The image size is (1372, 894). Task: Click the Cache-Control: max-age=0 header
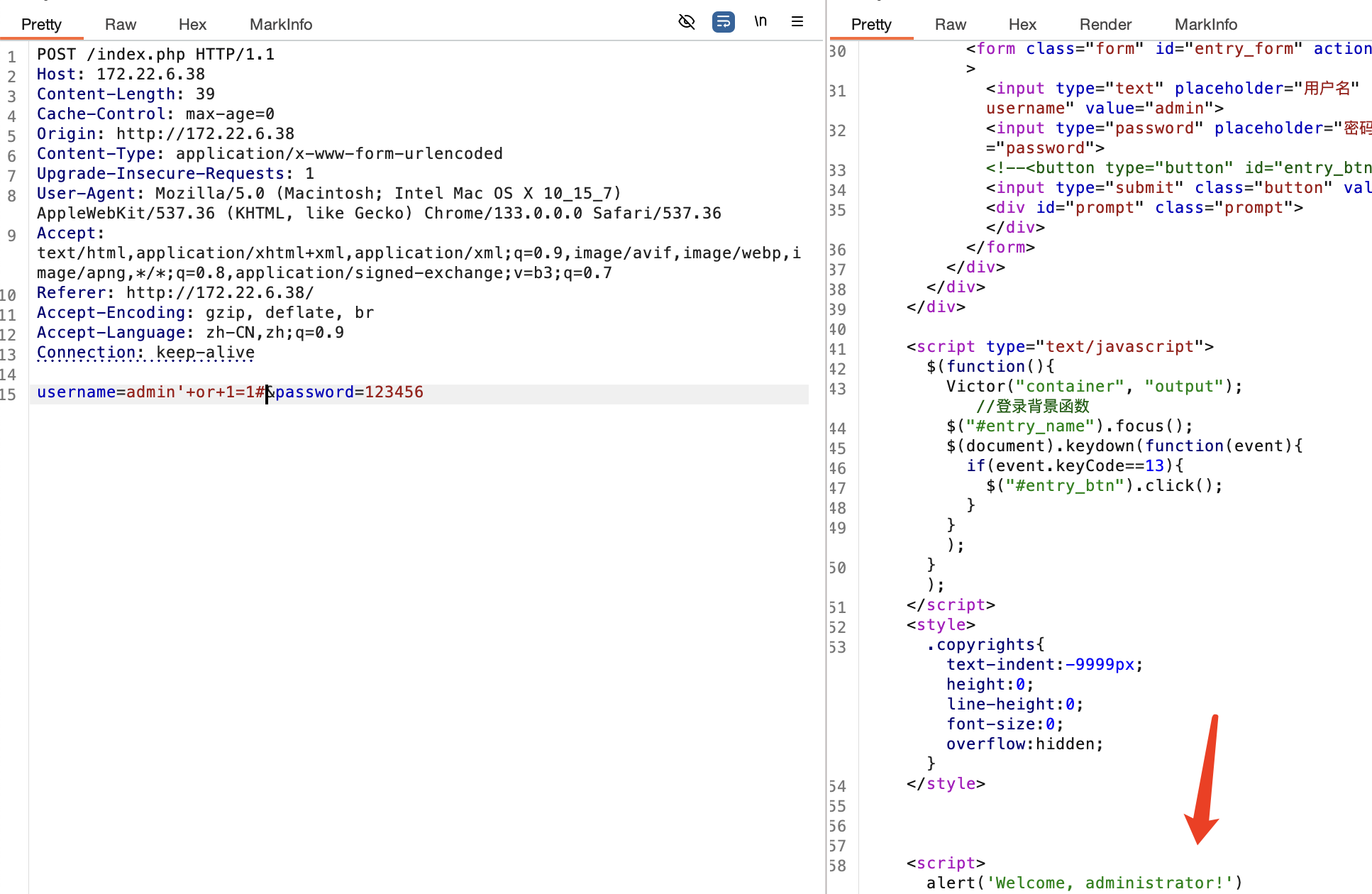tap(155, 114)
